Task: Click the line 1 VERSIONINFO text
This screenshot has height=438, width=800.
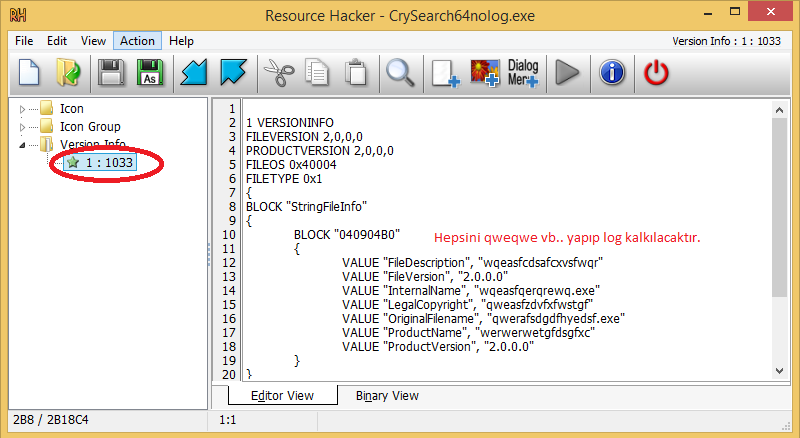Action: click(x=290, y=123)
